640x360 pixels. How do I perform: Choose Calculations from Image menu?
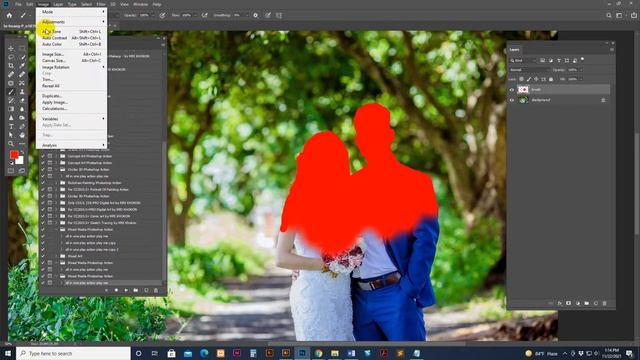(72, 109)
